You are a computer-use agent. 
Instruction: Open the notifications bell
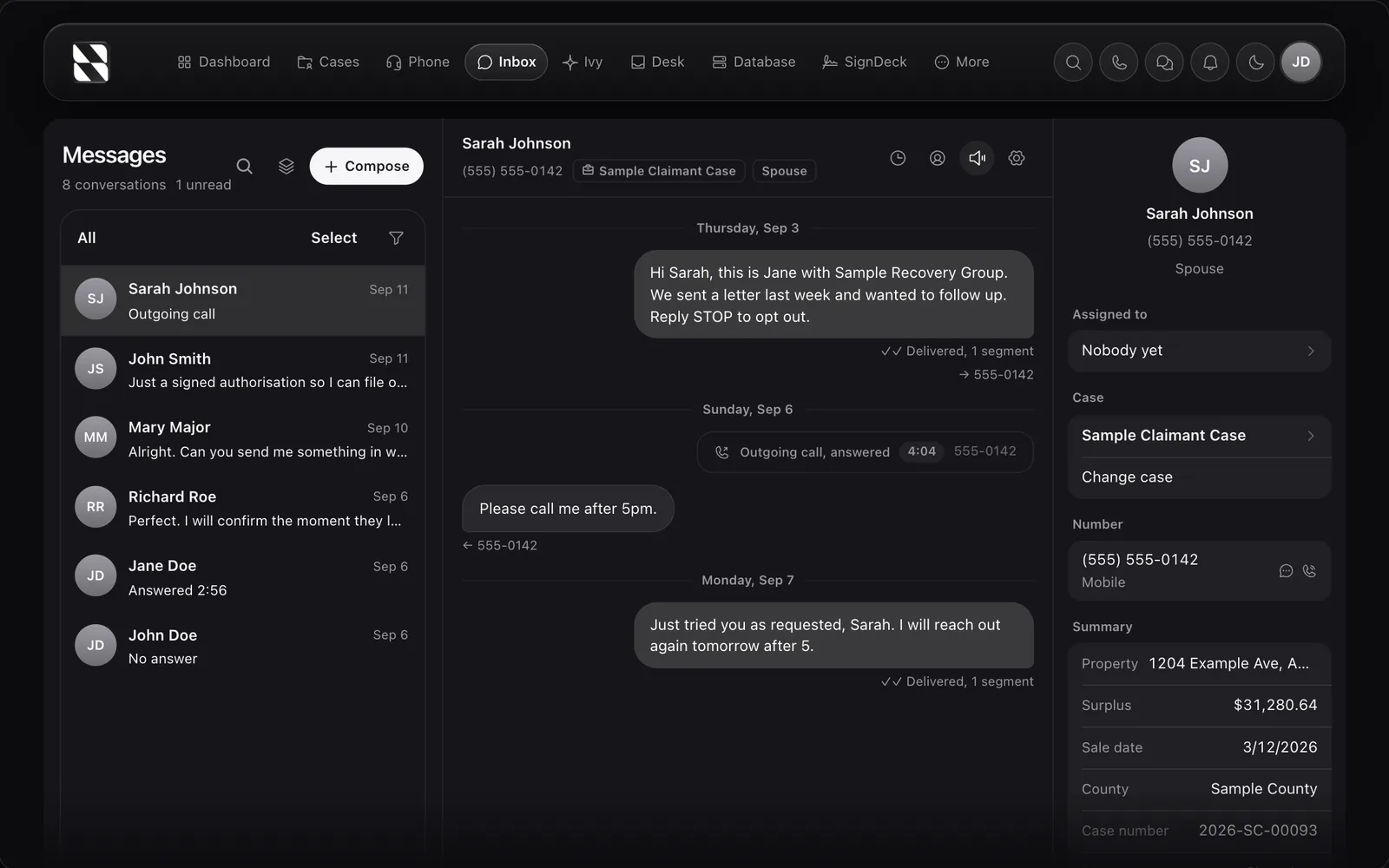[x=1210, y=62]
